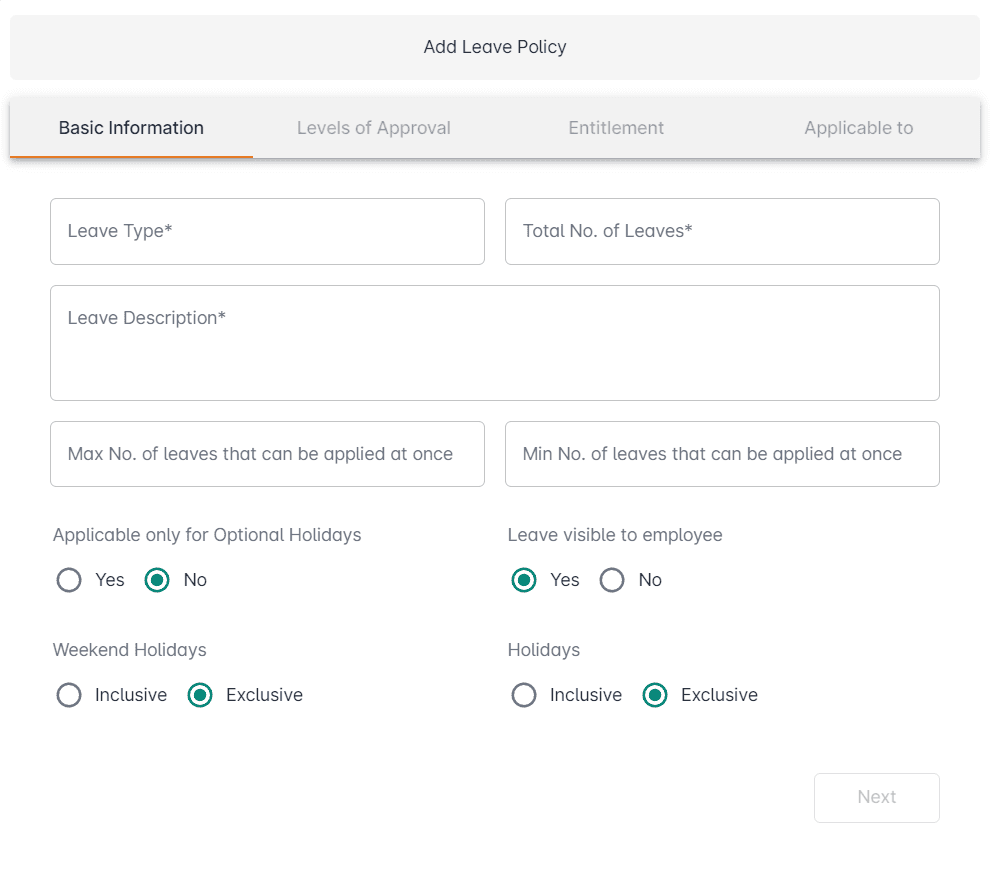Focus the Total No. of Leaves field
Image resolution: width=995 pixels, height=876 pixels.
(x=722, y=231)
